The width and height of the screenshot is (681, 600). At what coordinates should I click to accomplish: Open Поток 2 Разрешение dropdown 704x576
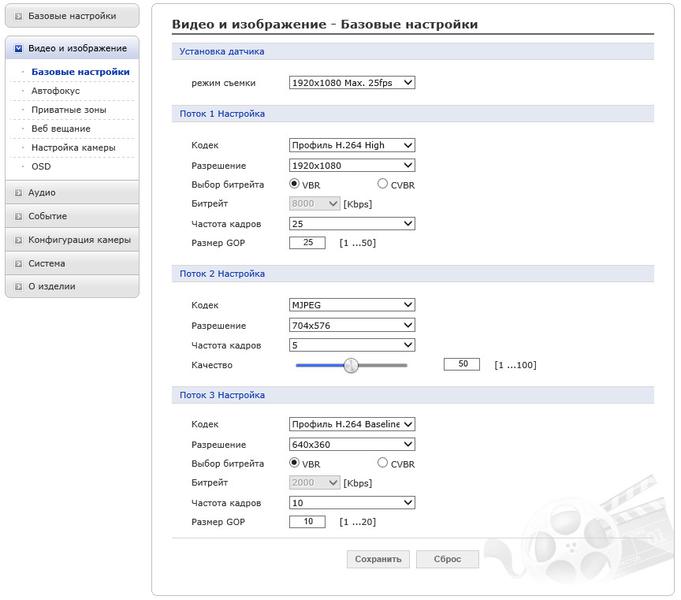(x=352, y=325)
